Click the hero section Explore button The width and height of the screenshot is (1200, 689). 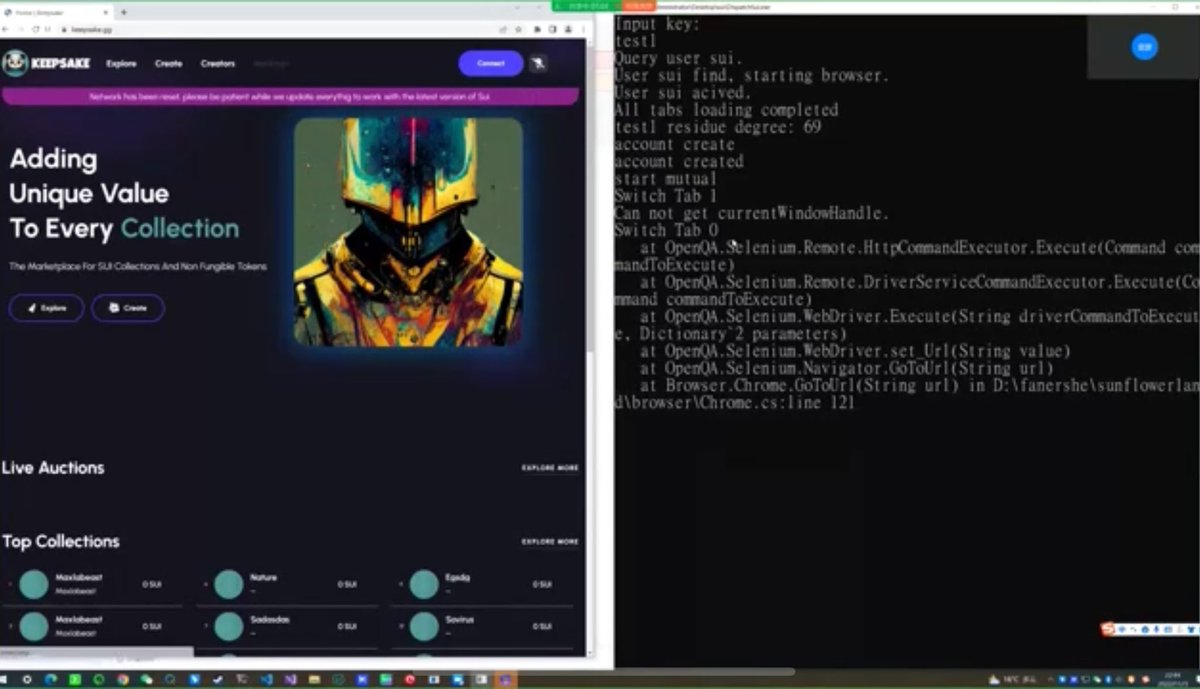pyautogui.click(x=46, y=308)
